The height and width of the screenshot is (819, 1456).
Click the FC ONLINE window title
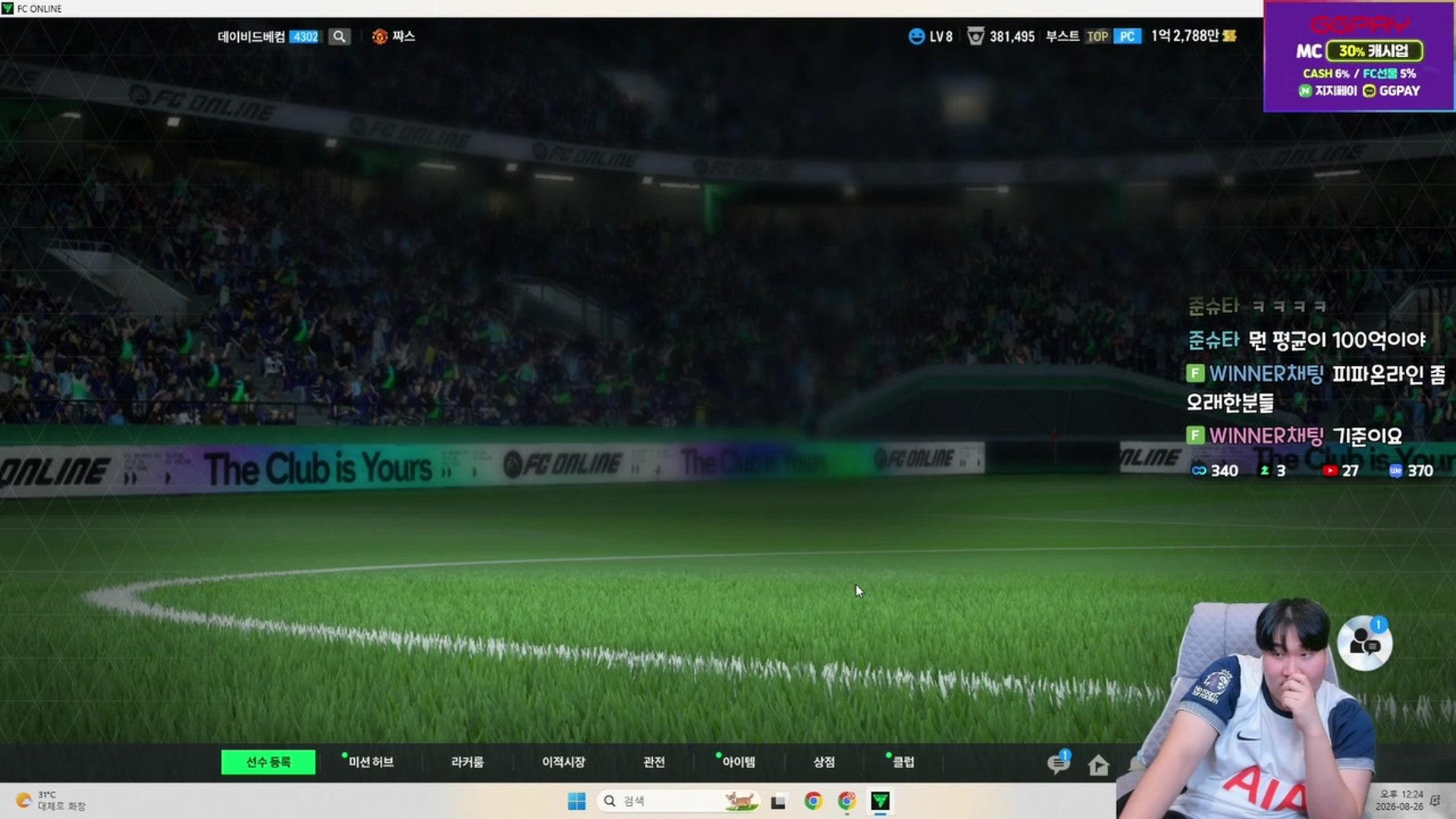point(39,8)
